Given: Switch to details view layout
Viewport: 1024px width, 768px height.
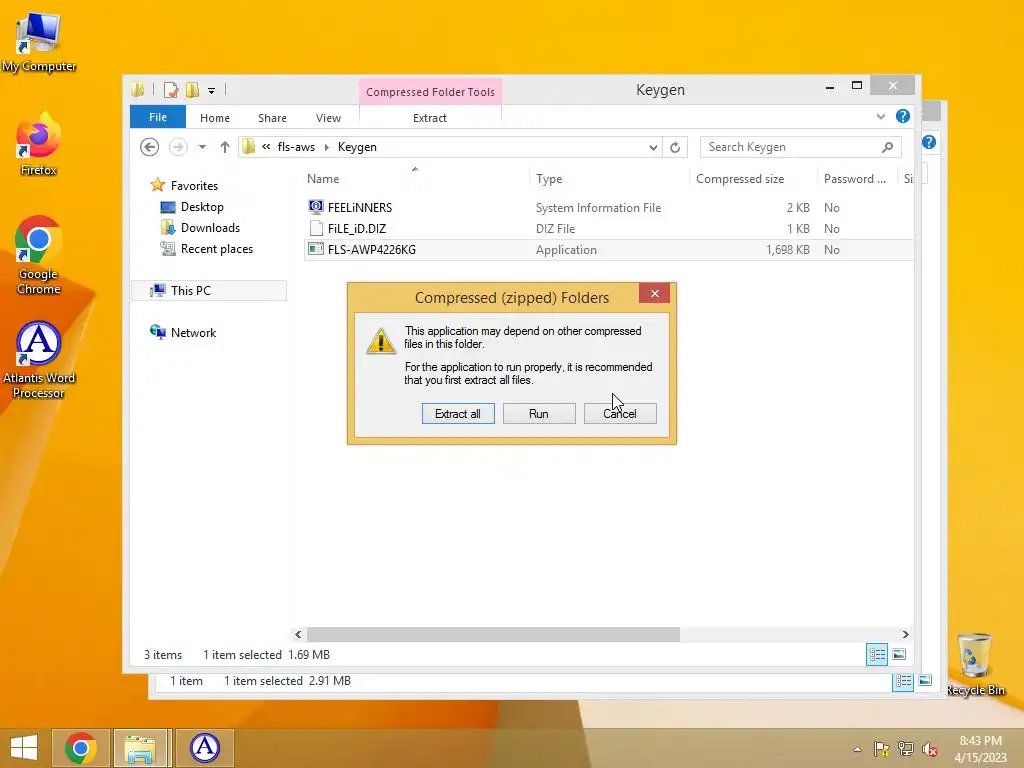Looking at the screenshot, I should pos(876,654).
